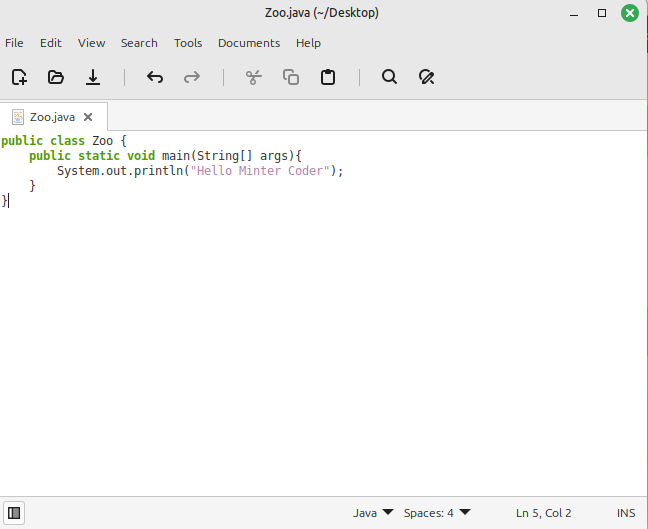Click the Cut scissors icon
The height and width of the screenshot is (529, 648).
tap(254, 77)
